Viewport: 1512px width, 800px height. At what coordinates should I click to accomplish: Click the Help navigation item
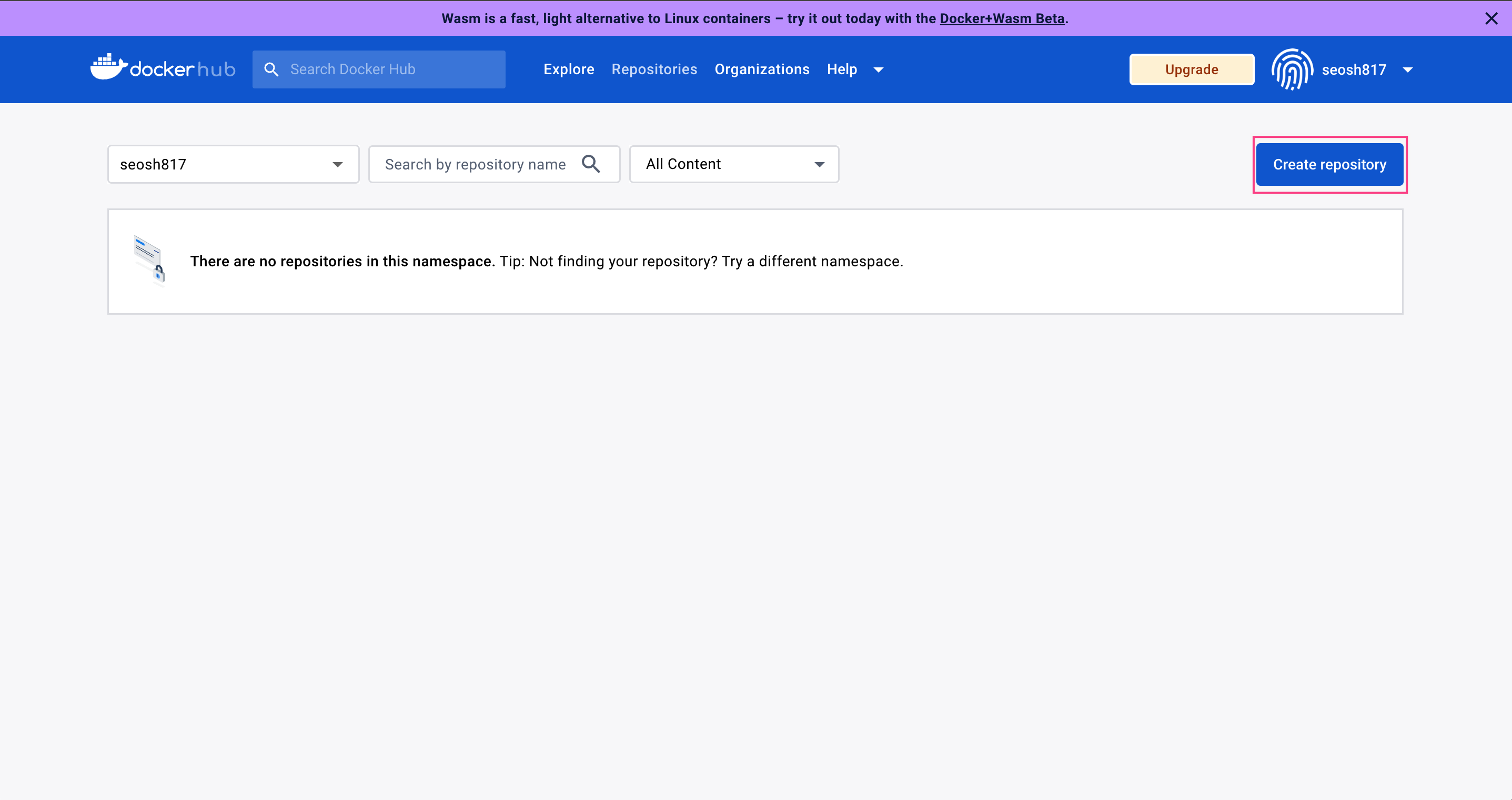click(841, 69)
